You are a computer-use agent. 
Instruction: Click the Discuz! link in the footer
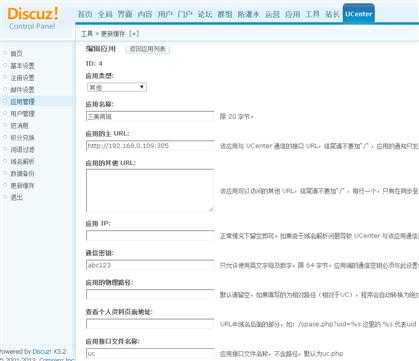click(x=42, y=352)
